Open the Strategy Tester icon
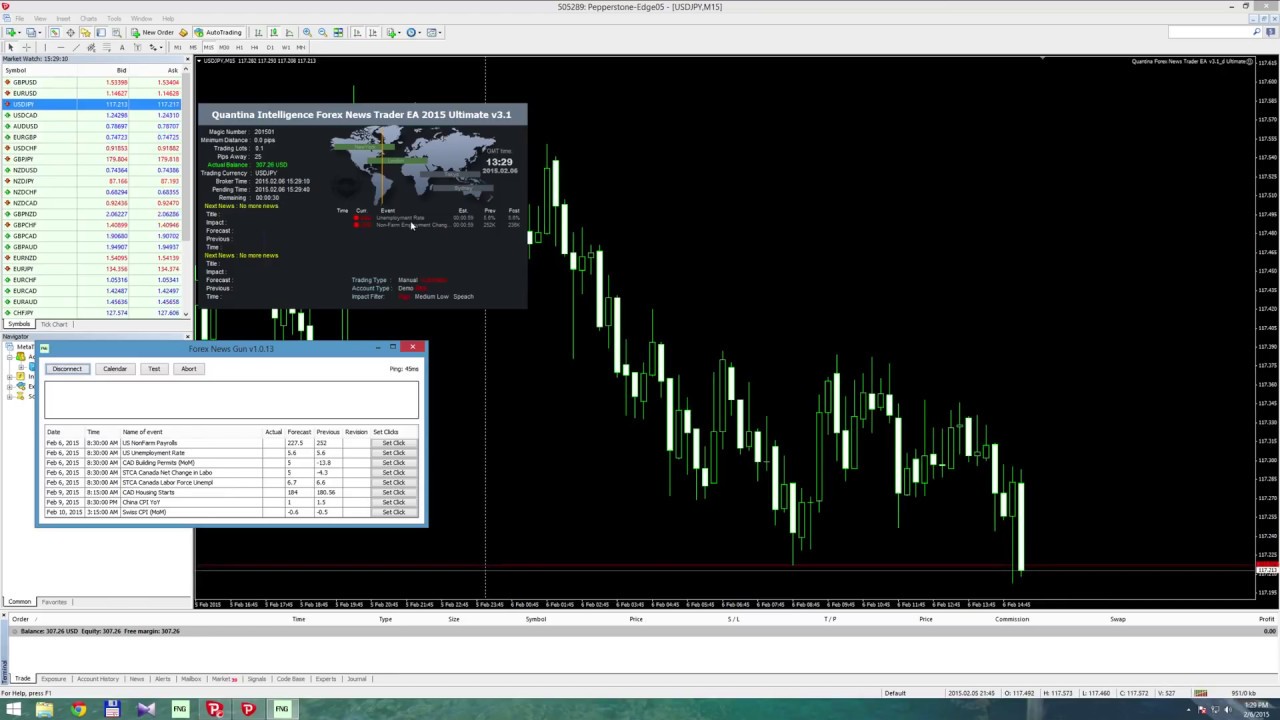Image resolution: width=1280 pixels, height=720 pixels. (116, 33)
